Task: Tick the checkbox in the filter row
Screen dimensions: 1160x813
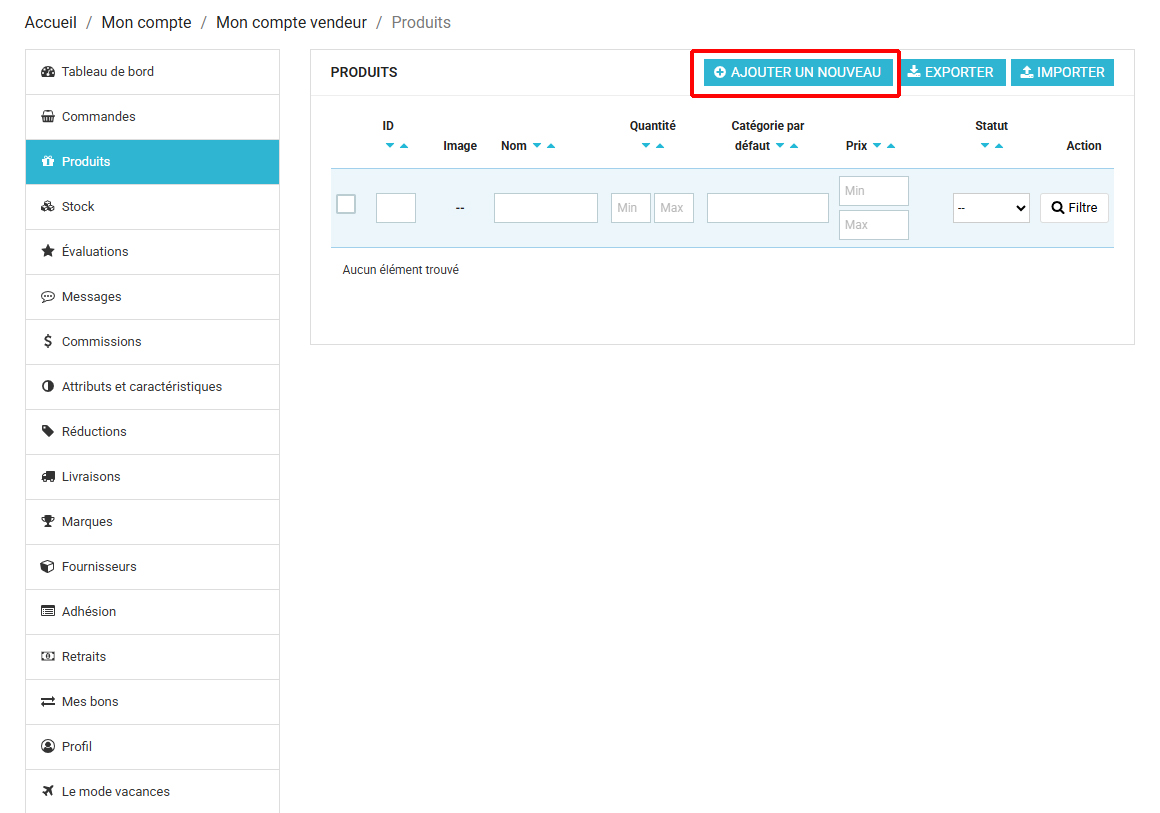Action: [x=346, y=204]
